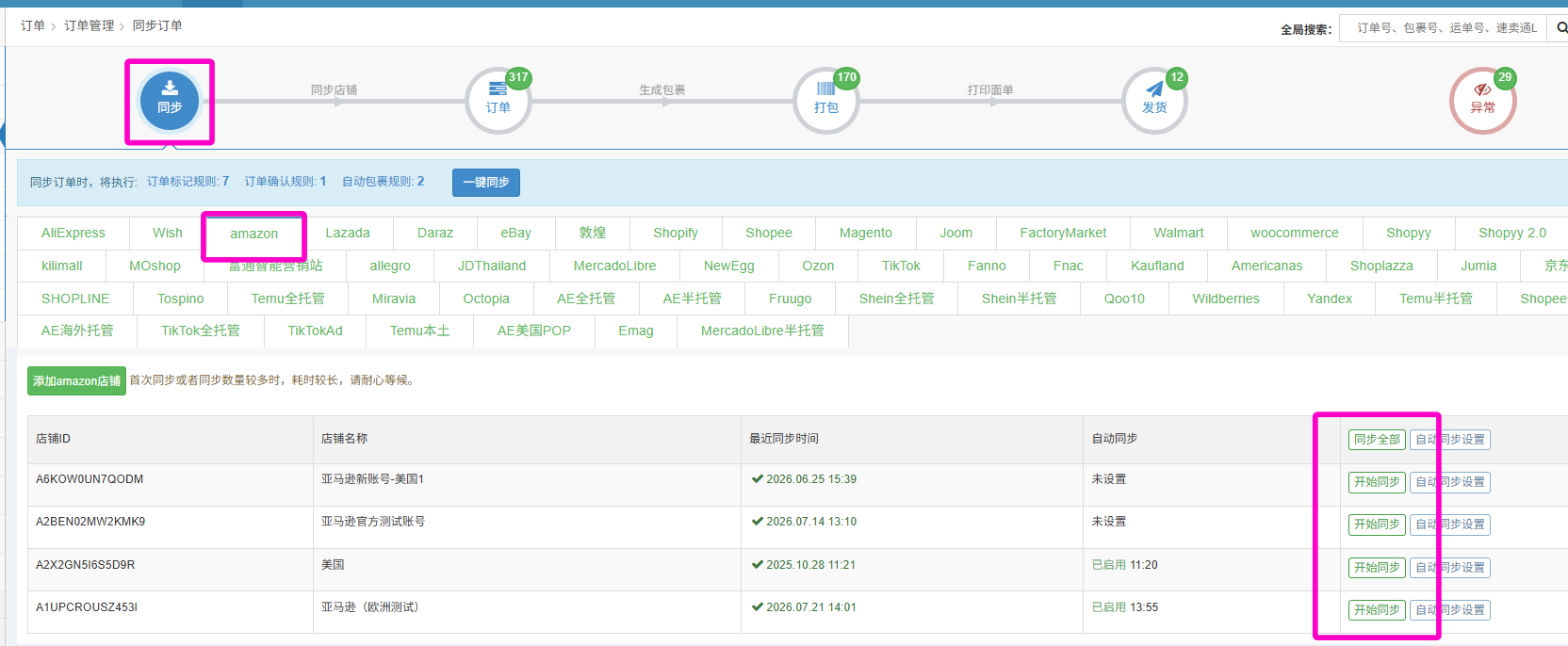
Task: Select the Temu全托管 platform tab
Action: click(x=288, y=299)
